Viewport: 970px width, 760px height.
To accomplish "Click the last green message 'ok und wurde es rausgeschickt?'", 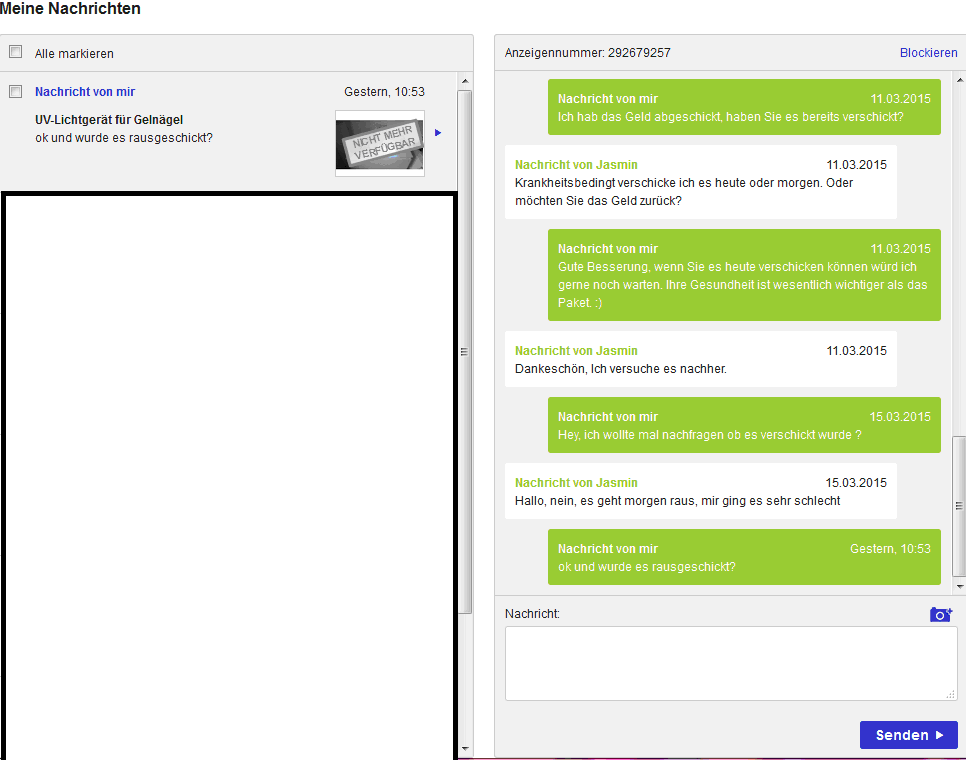I will pyautogui.click(x=744, y=557).
